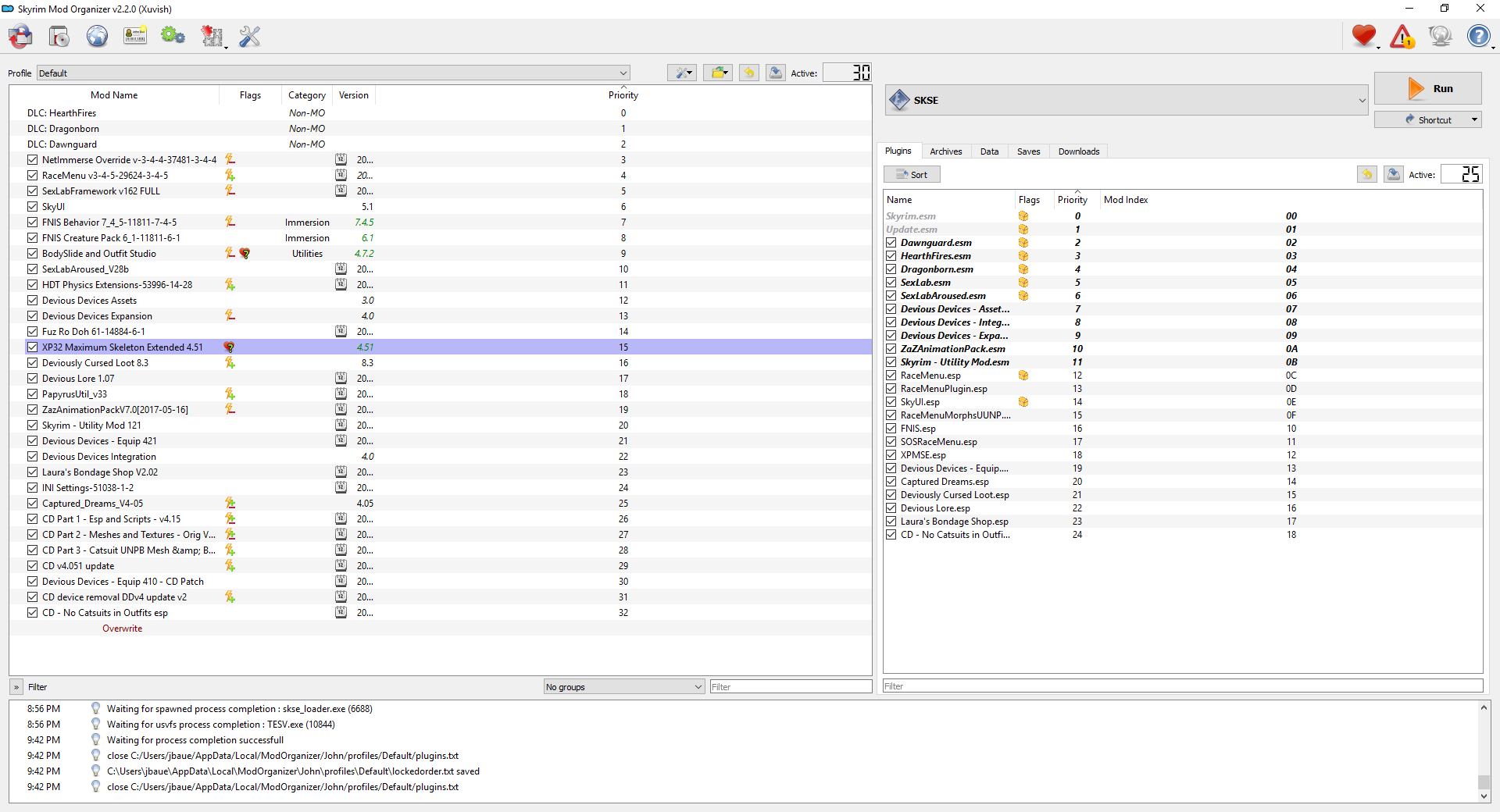
Task: Click the log panel scroll up arrow
Action: (x=1484, y=707)
